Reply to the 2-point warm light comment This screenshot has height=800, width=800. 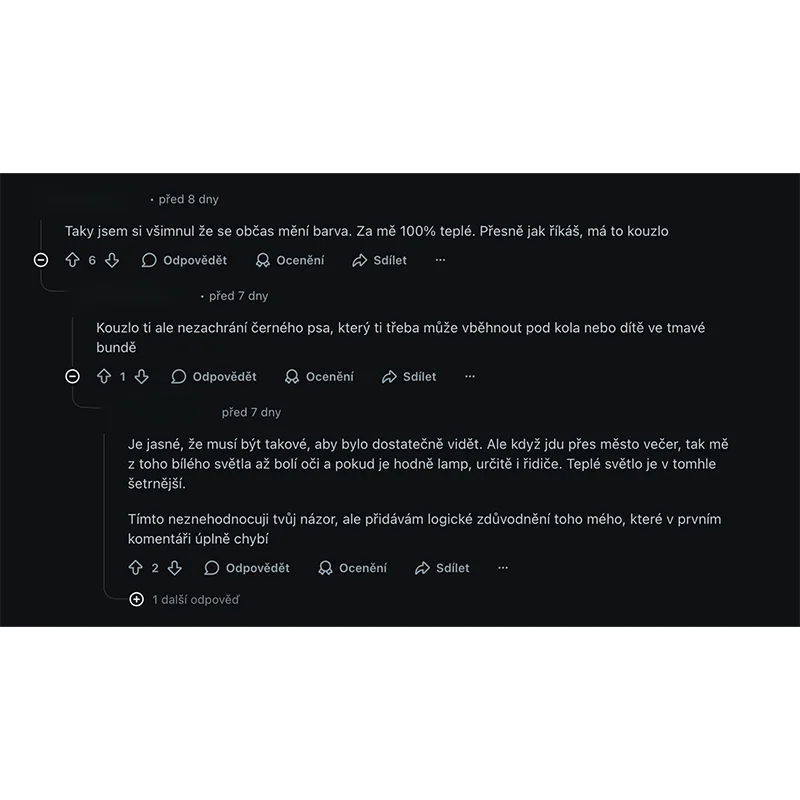tap(247, 568)
